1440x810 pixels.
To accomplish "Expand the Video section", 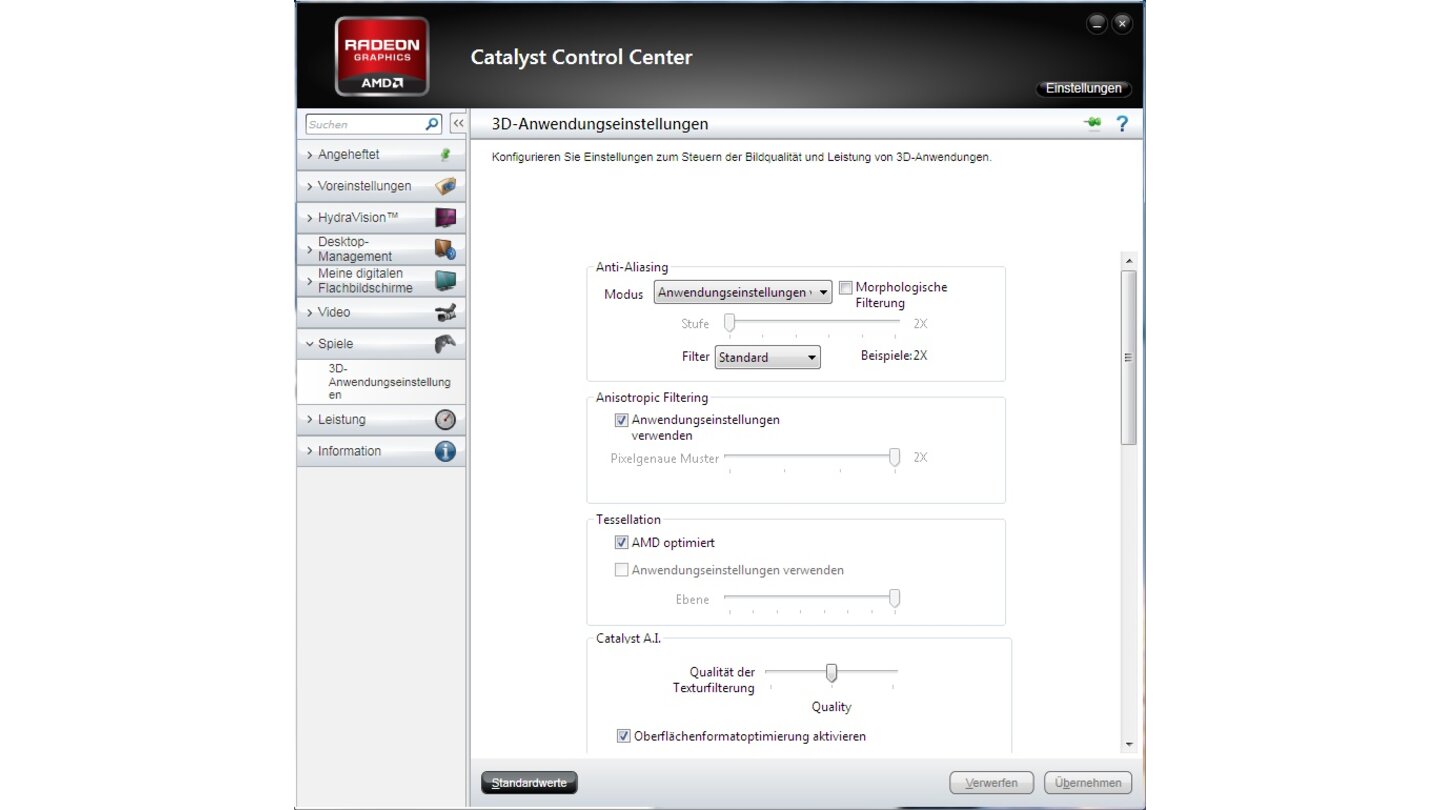I will [381, 312].
